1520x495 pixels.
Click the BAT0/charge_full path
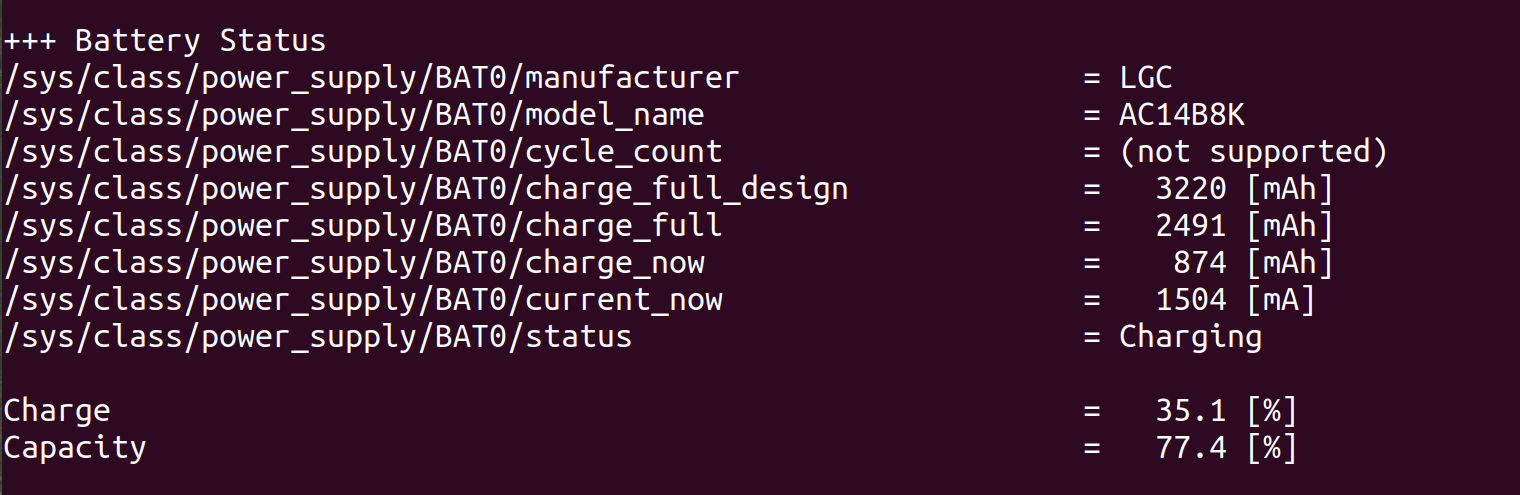(x=363, y=226)
